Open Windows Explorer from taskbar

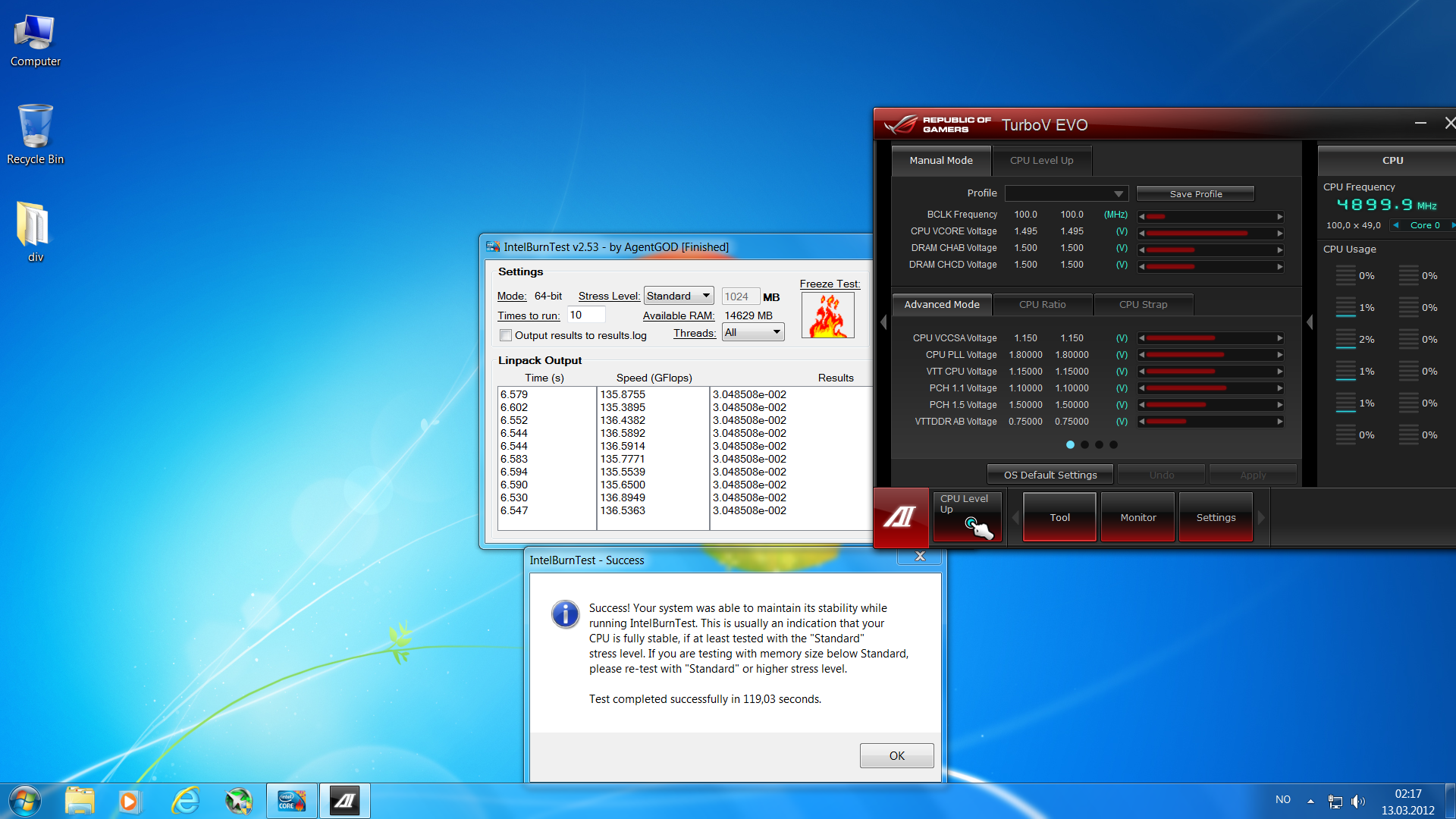80,801
